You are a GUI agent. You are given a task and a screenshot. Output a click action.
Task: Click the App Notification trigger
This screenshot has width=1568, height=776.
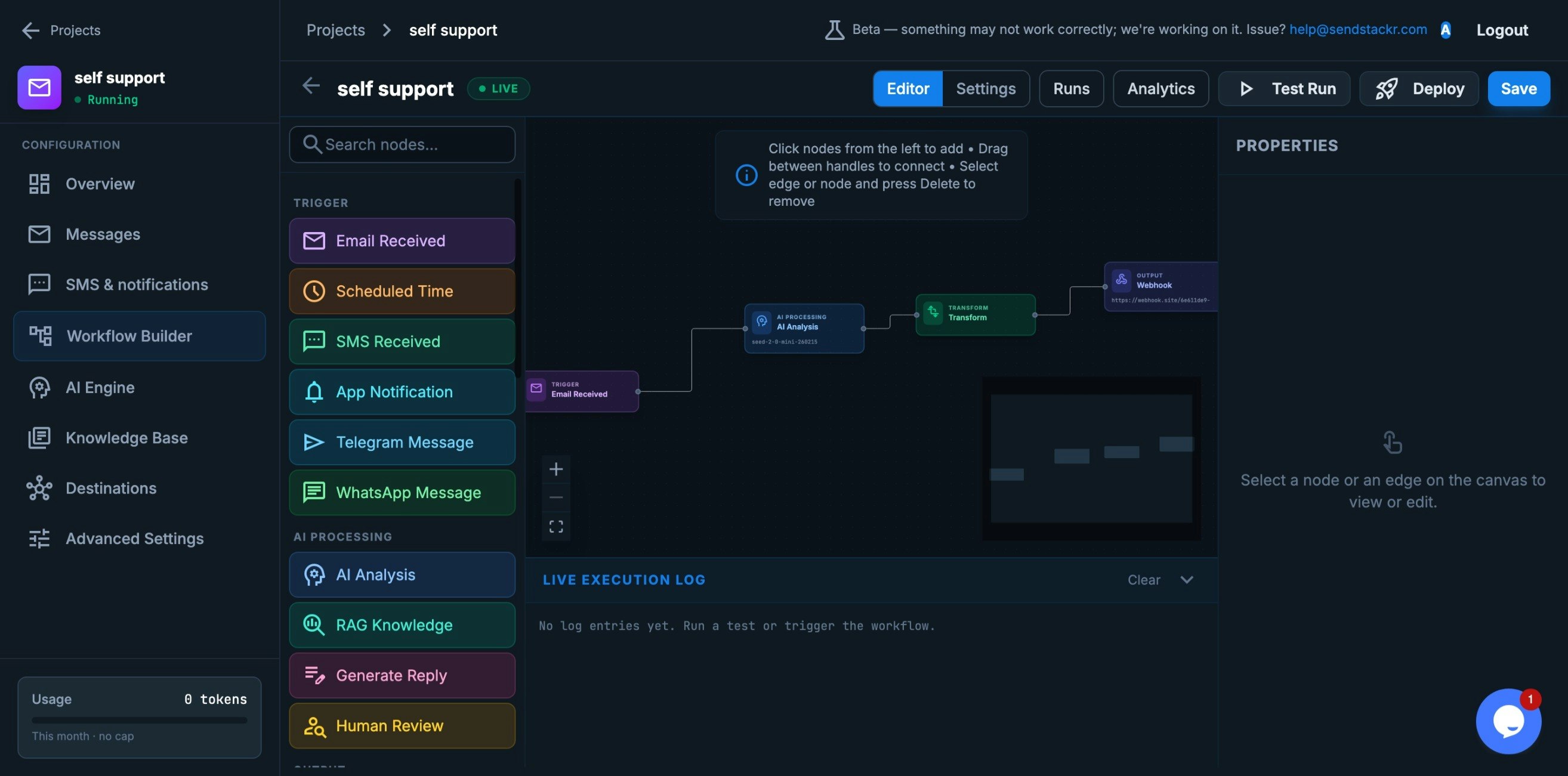pos(402,391)
